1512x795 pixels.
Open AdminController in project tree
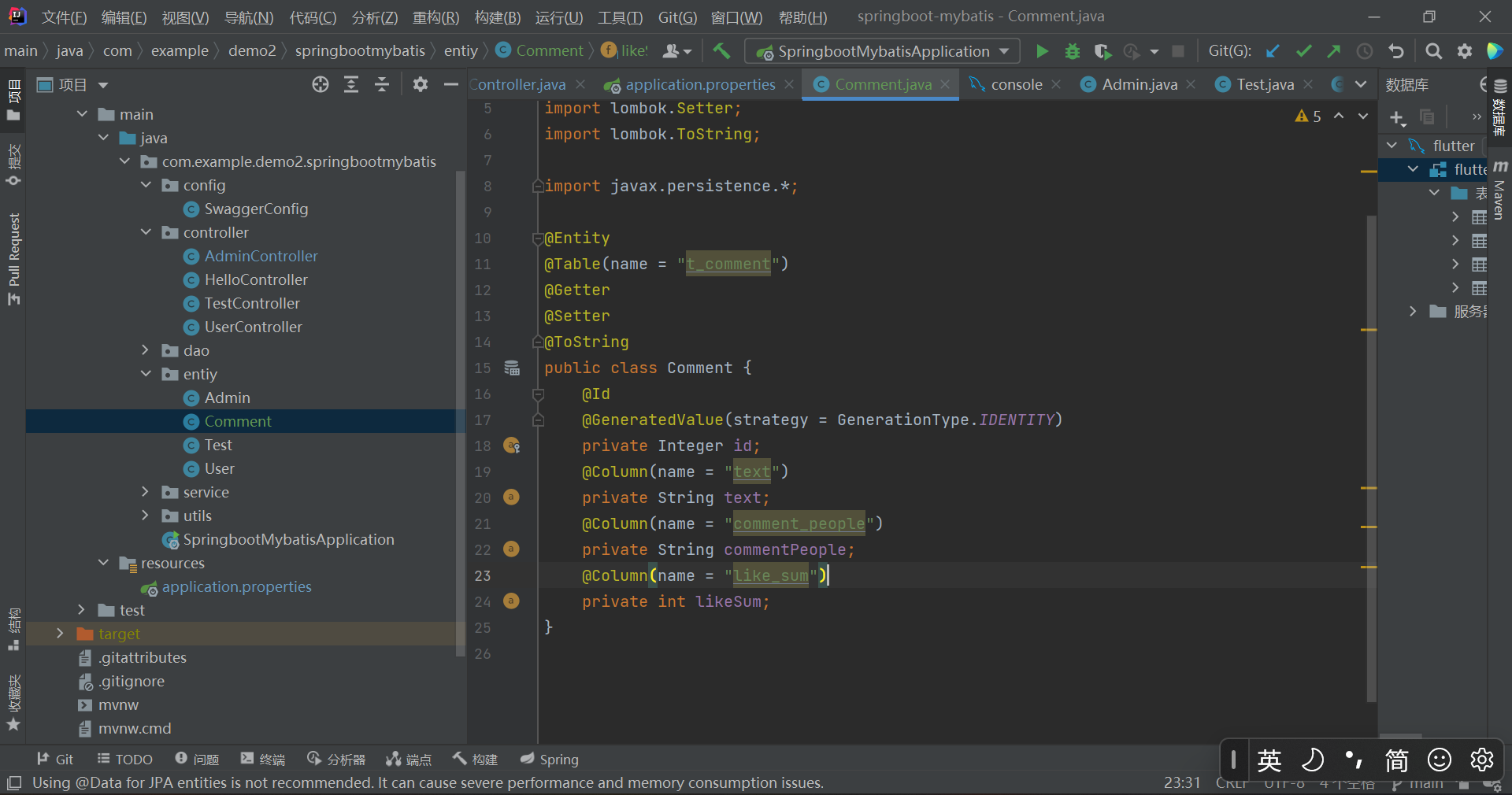point(261,256)
